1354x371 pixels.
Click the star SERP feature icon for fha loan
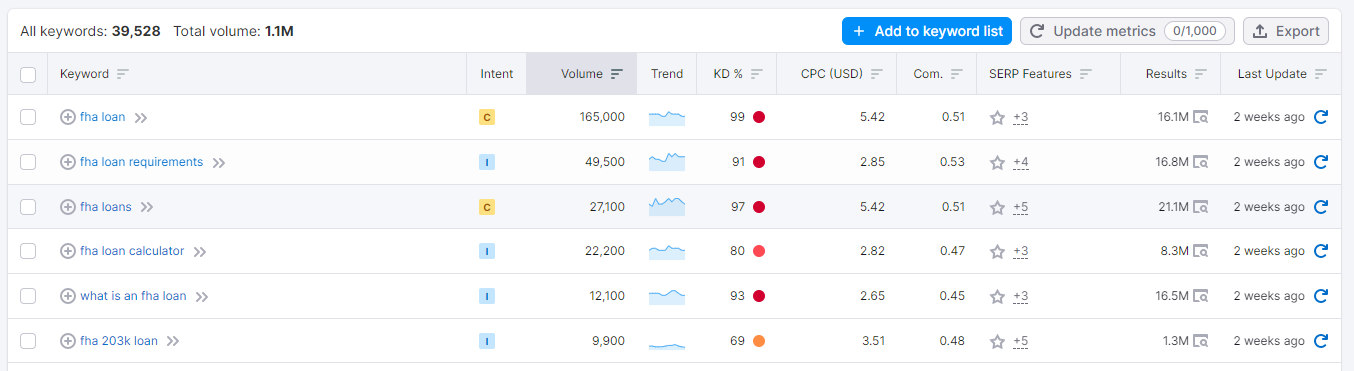(997, 118)
